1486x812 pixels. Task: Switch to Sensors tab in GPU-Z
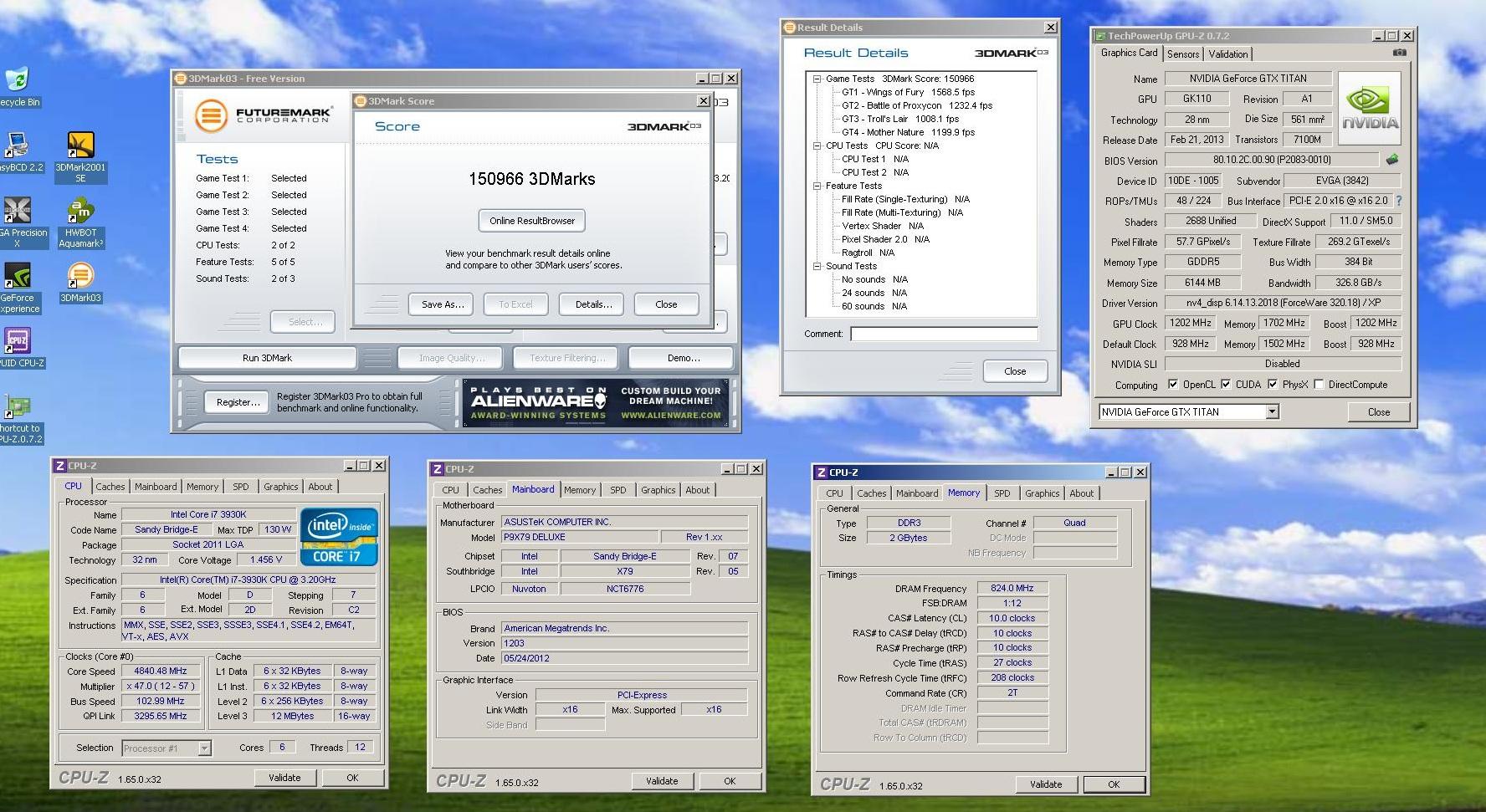pyautogui.click(x=1183, y=54)
